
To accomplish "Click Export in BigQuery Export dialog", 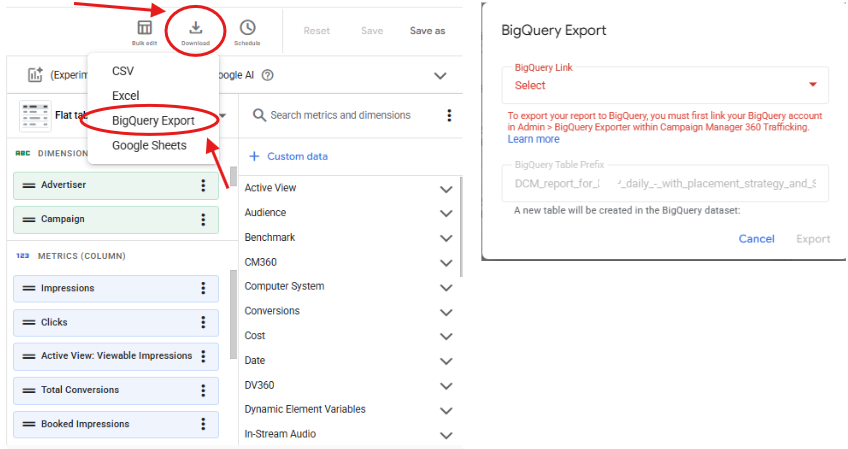I will [x=813, y=239].
